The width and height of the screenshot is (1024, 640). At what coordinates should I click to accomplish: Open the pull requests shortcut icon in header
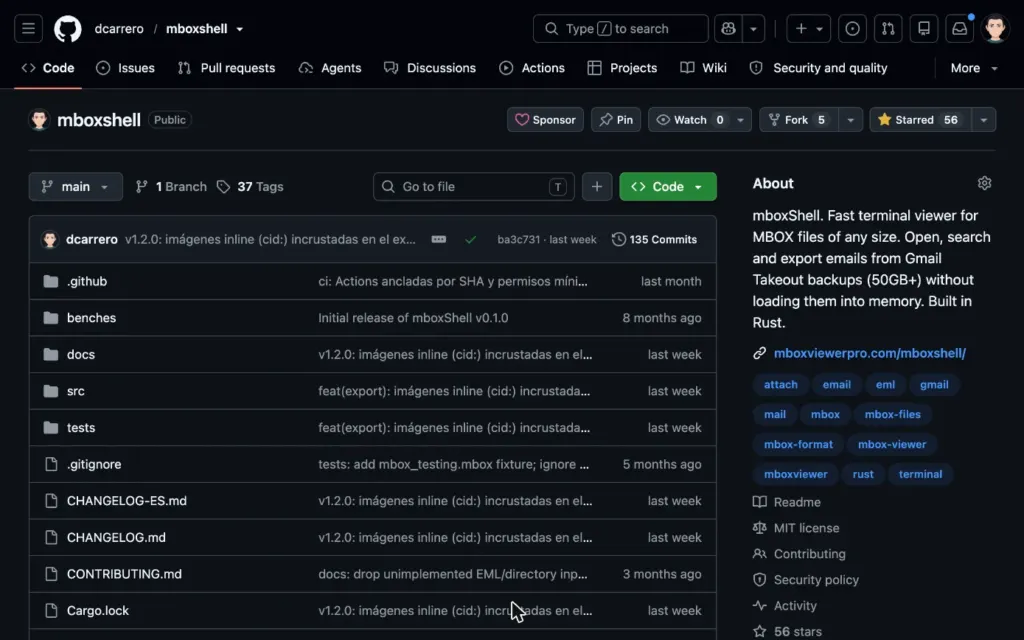pos(888,29)
